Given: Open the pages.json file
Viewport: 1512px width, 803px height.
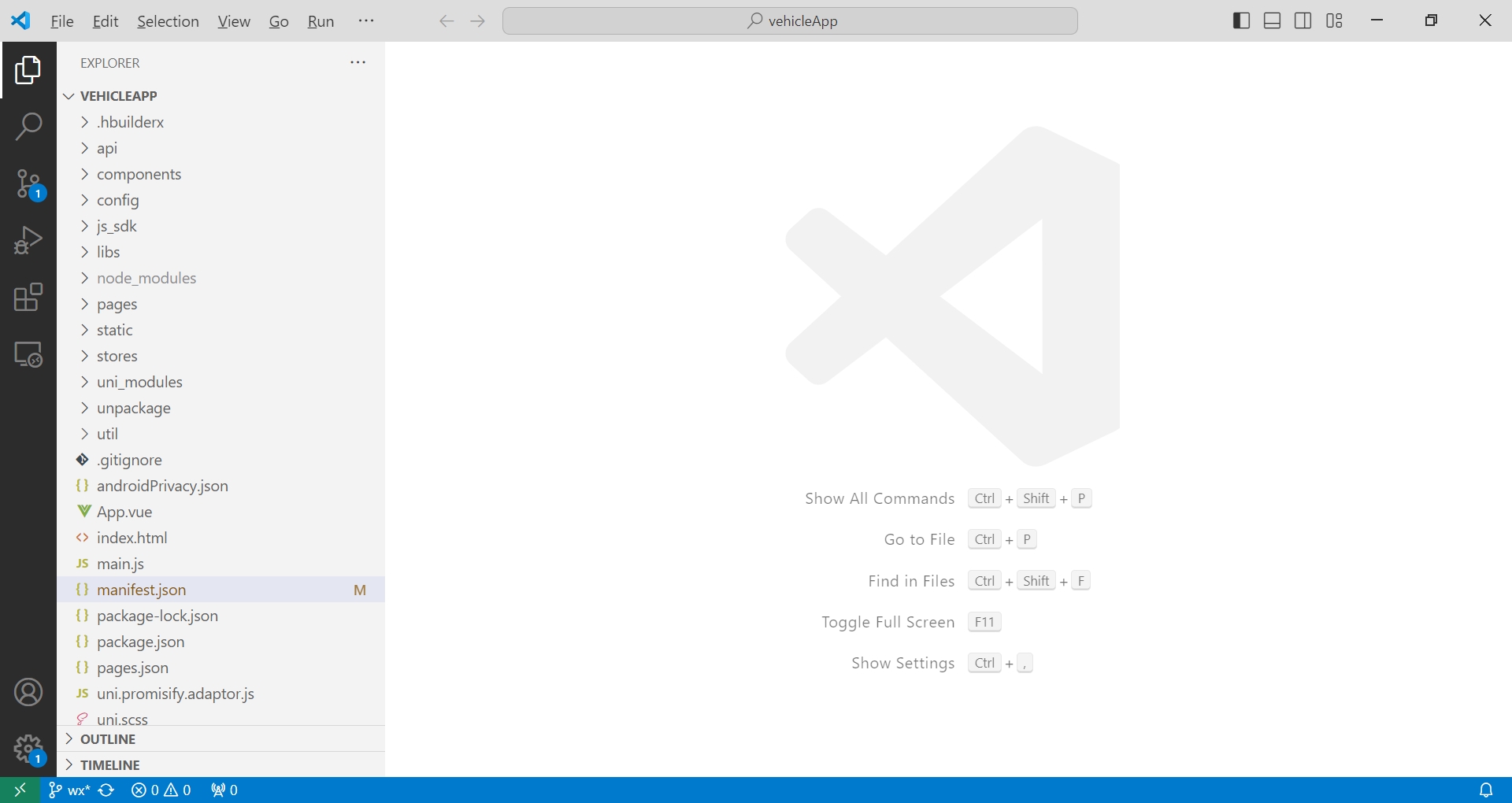Looking at the screenshot, I should [220, 668].
